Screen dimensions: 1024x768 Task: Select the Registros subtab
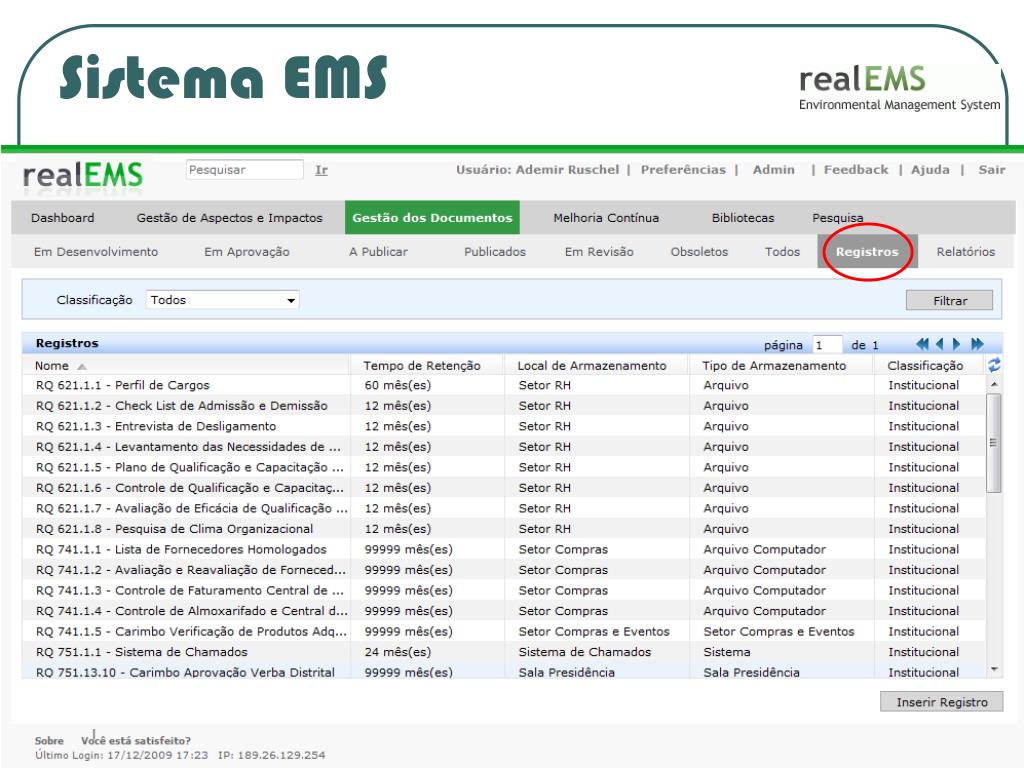[x=867, y=251]
